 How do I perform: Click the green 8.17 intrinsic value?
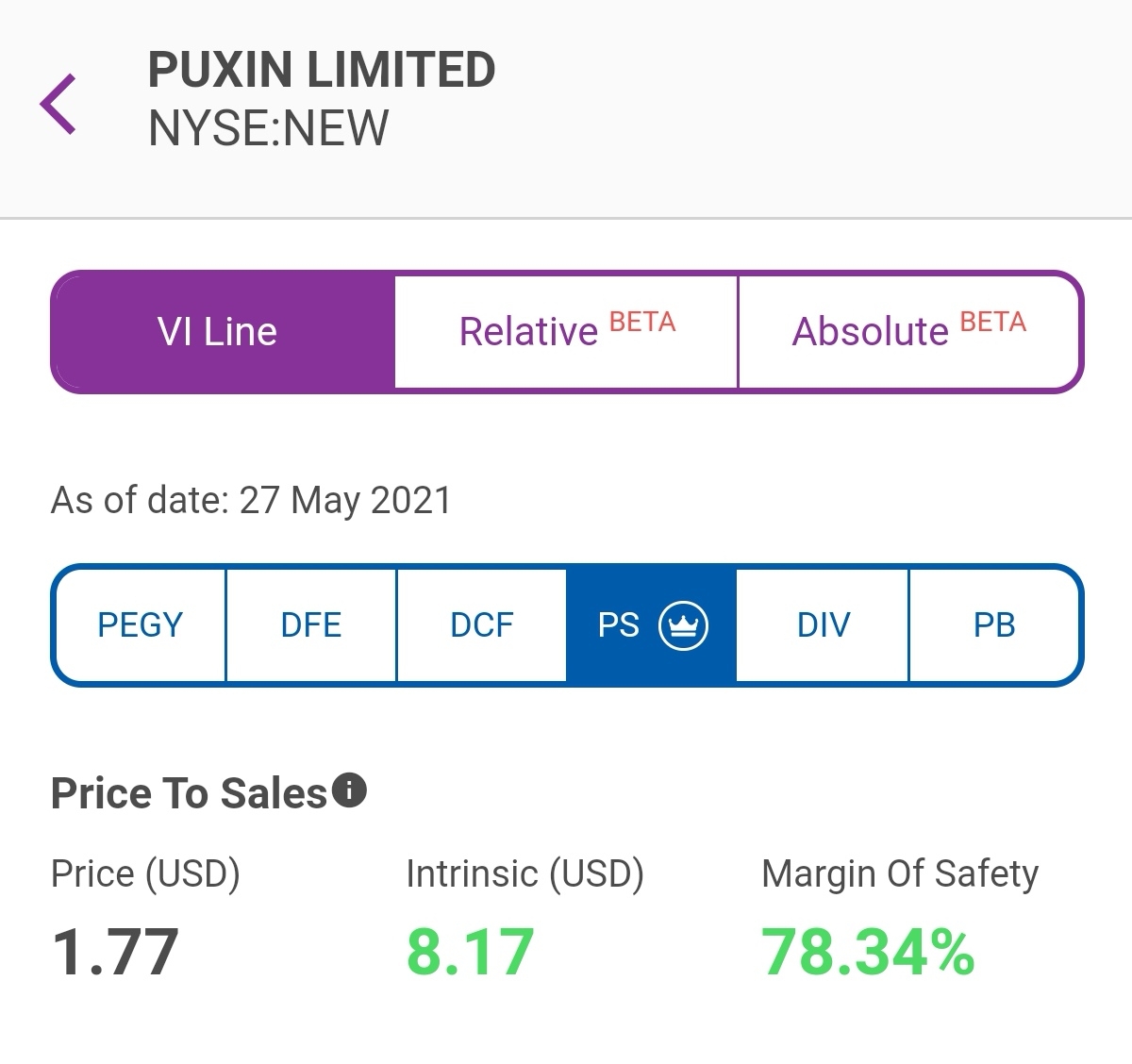[470, 952]
